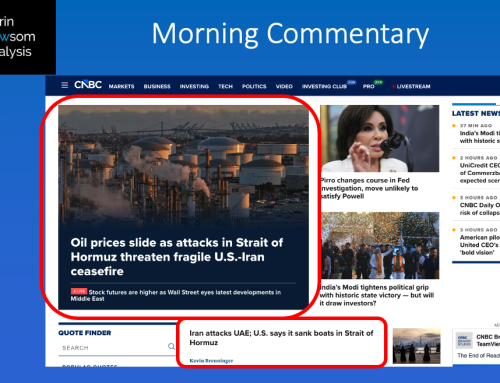Go to the Tech section
The height and width of the screenshot is (383, 500).
[225, 86]
